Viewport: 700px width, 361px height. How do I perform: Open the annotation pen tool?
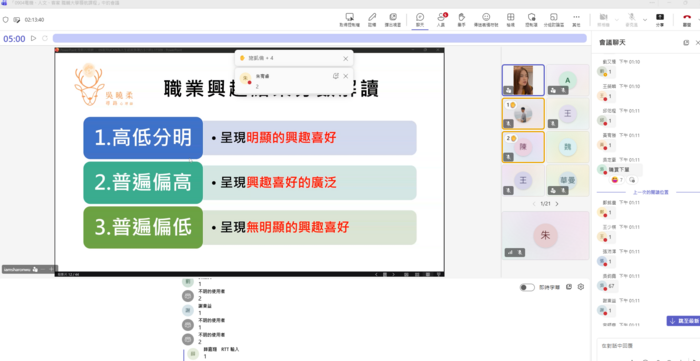pyautogui.click(x=372, y=20)
